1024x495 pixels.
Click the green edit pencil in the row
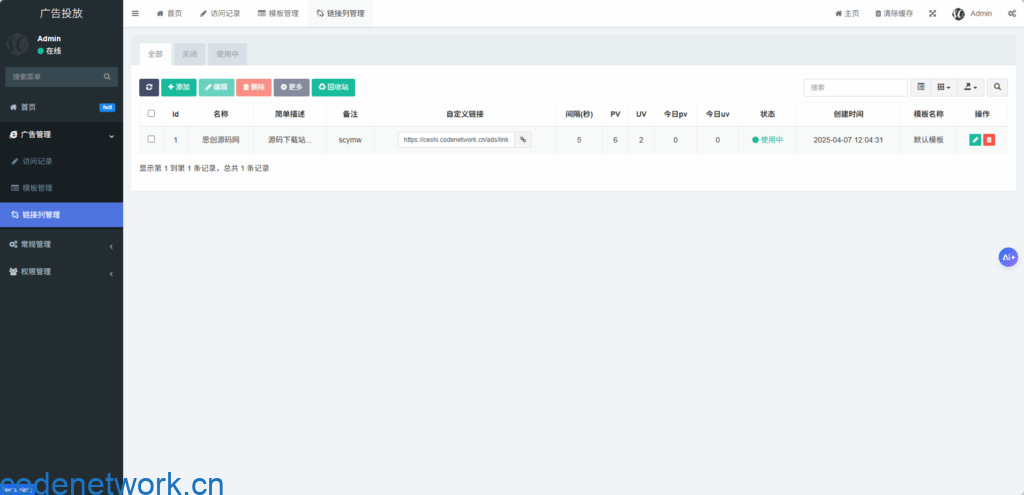click(975, 140)
